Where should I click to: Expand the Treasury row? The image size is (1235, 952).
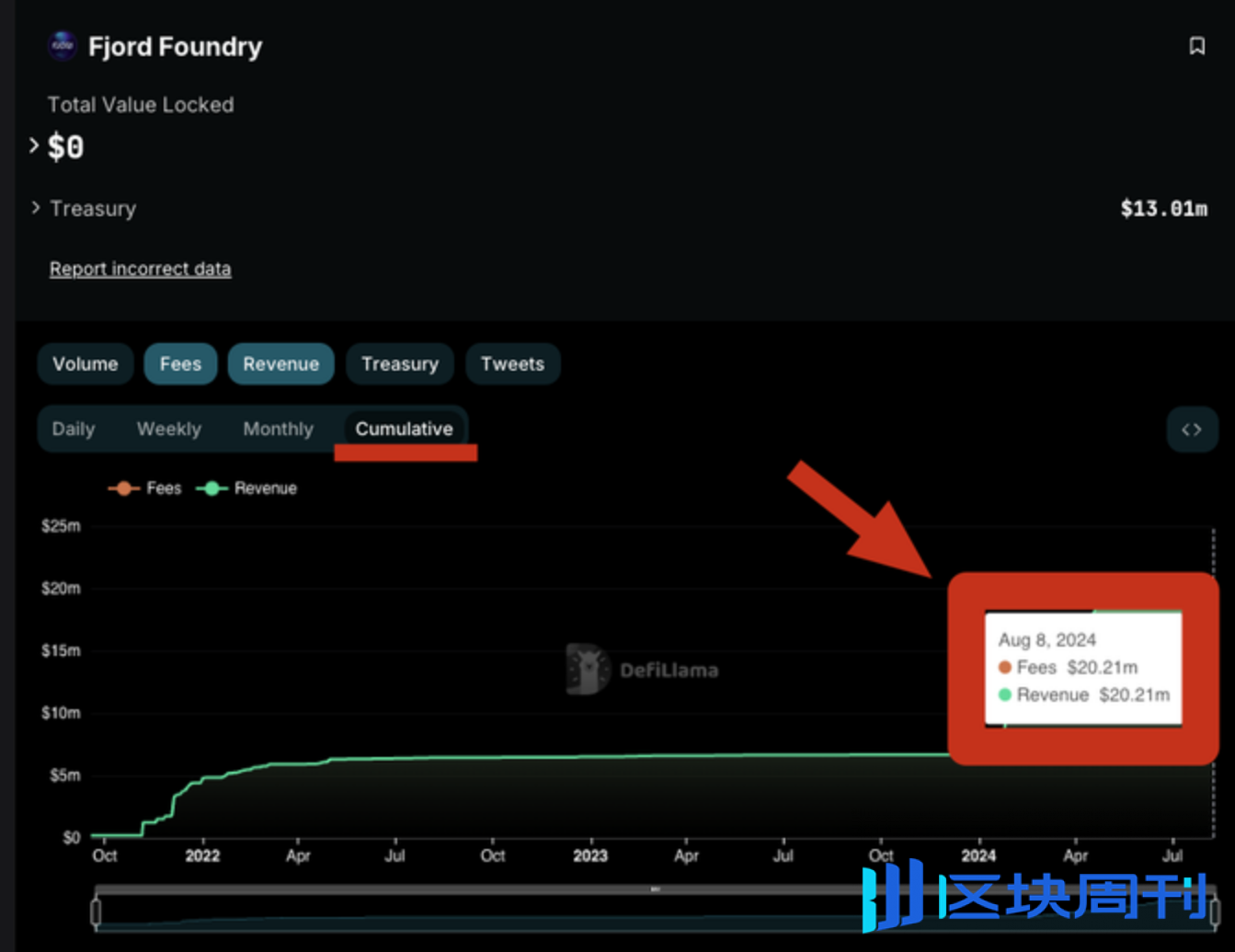[x=36, y=208]
